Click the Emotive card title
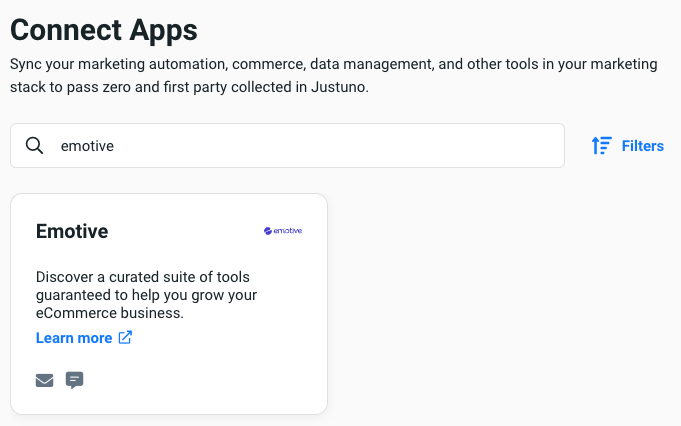Viewport: 681px width, 426px height. coord(72,231)
